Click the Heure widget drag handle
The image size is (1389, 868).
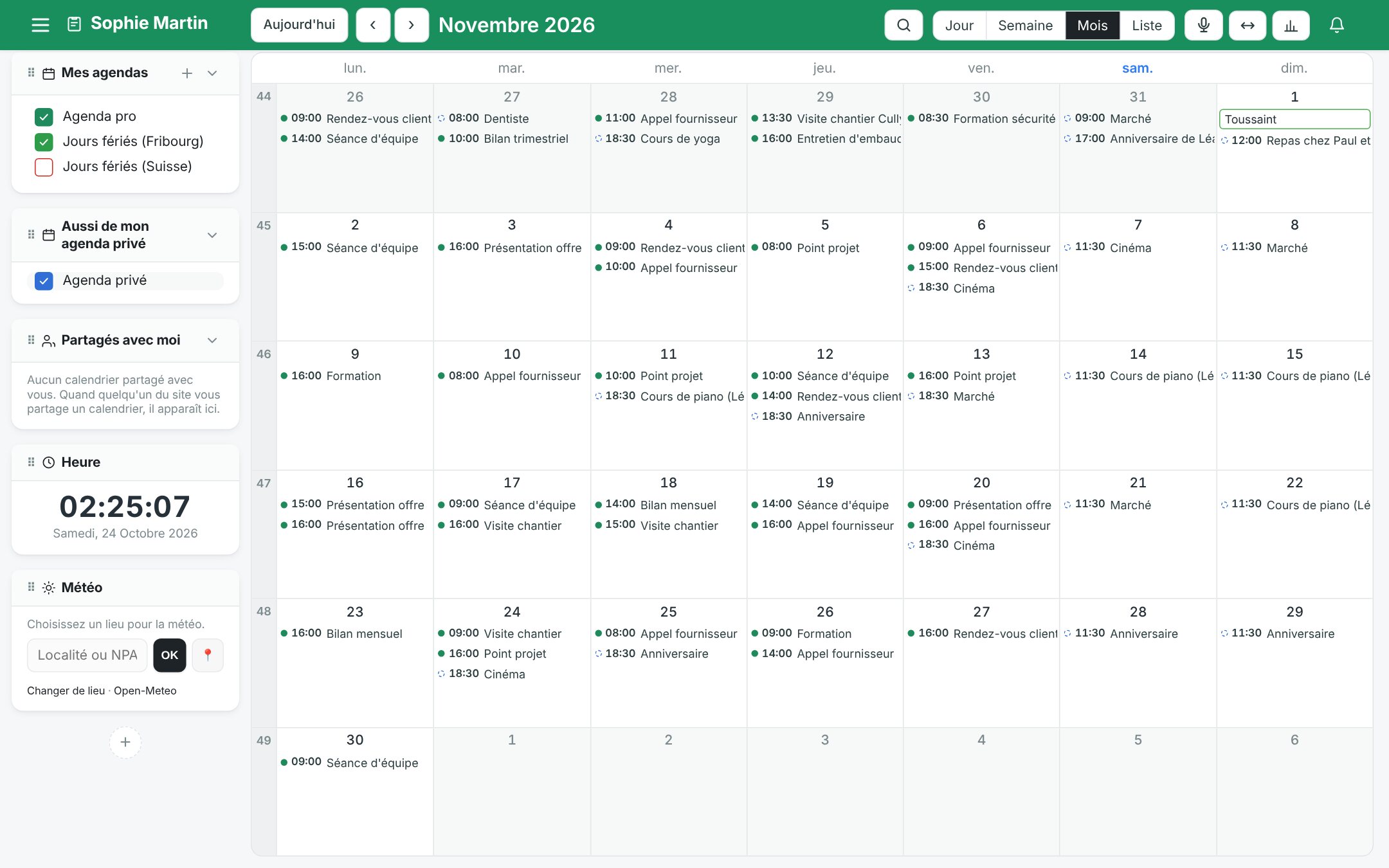pyautogui.click(x=31, y=462)
